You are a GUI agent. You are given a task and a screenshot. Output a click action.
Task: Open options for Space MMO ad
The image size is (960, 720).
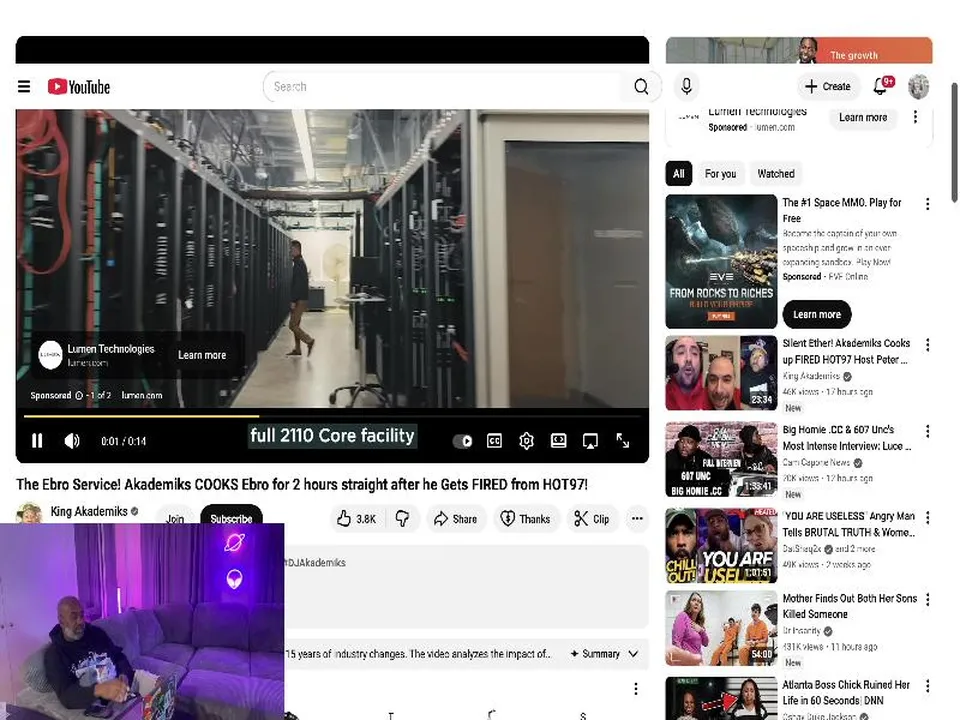pos(928,204)
